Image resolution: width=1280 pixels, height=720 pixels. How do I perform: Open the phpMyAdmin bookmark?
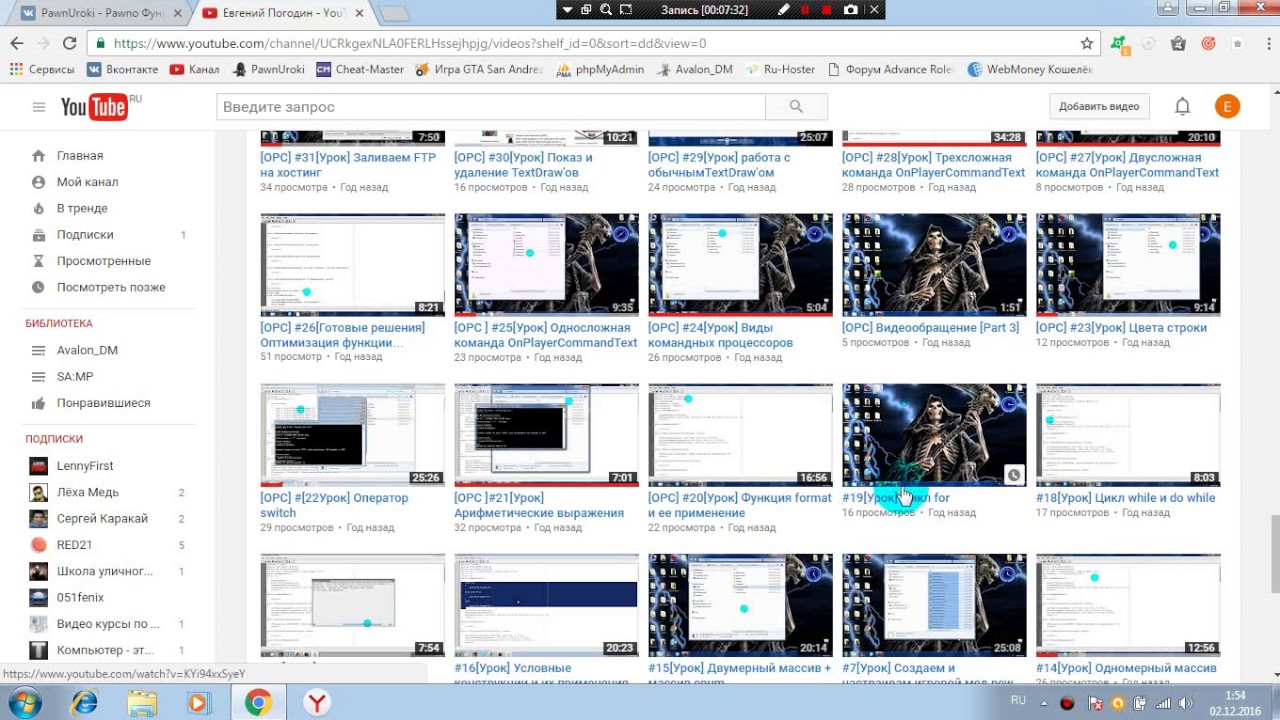click(600, 70)
